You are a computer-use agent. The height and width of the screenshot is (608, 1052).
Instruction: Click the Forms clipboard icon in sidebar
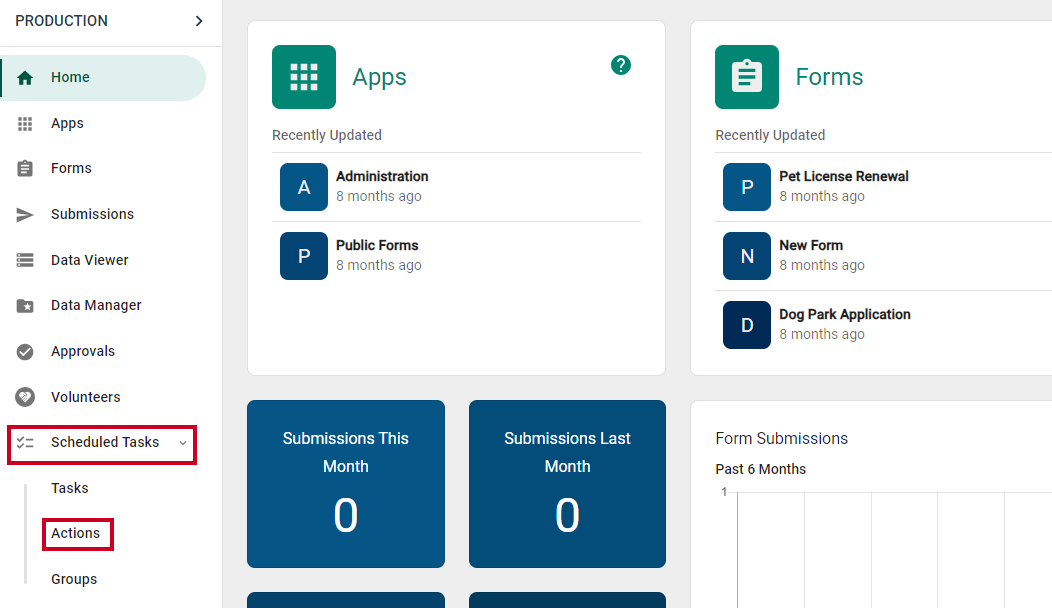click(x=25, y=168)
